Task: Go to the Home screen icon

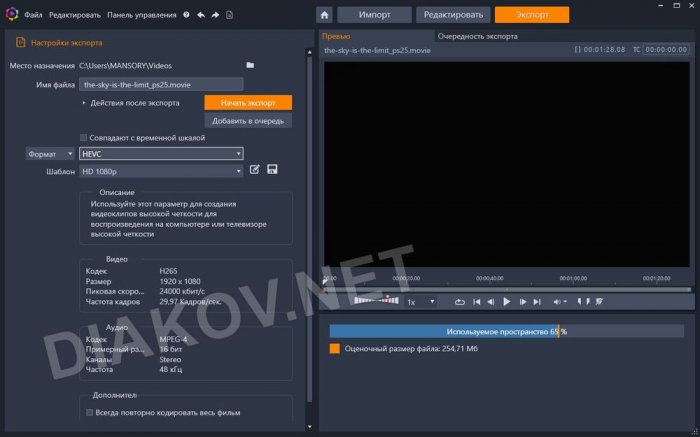Action: (x=324, y=15)
